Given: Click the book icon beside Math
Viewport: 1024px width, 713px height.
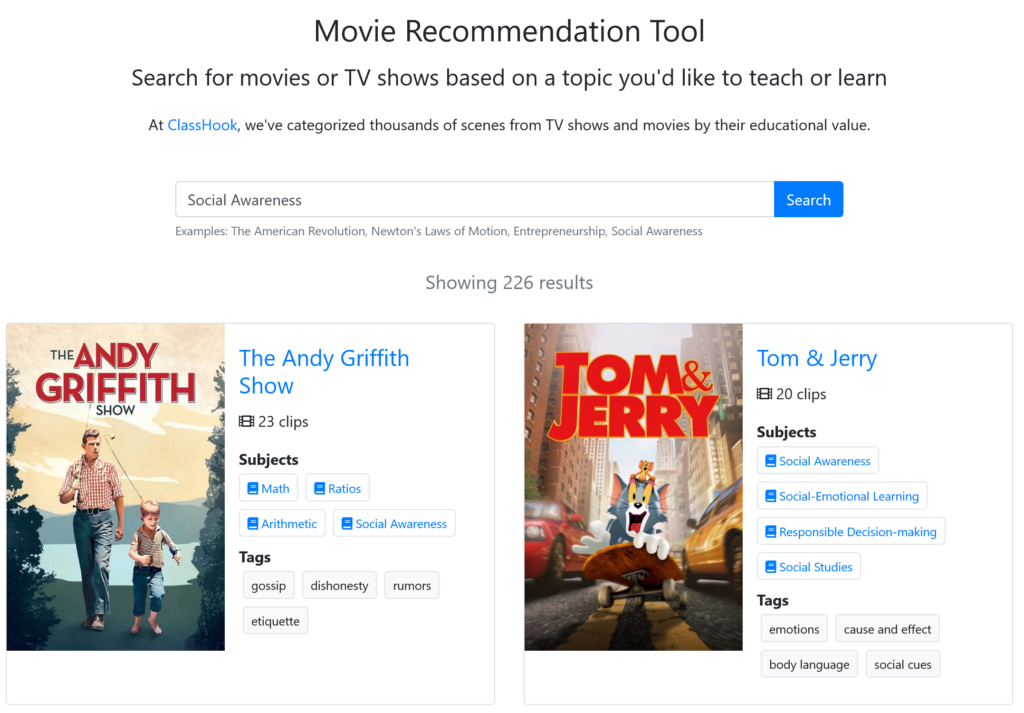Looking at the screenshot, I should point(253,488).
